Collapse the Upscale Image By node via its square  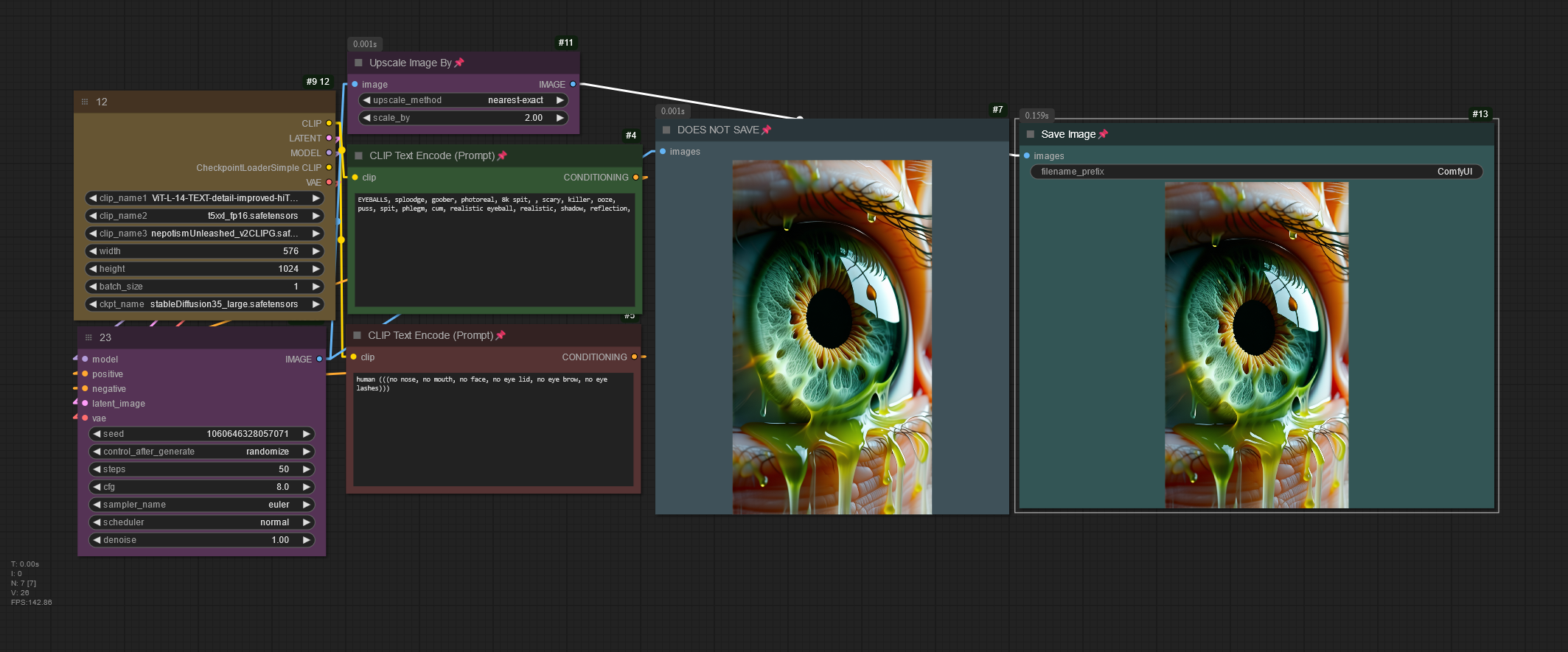tap(359, 63)
